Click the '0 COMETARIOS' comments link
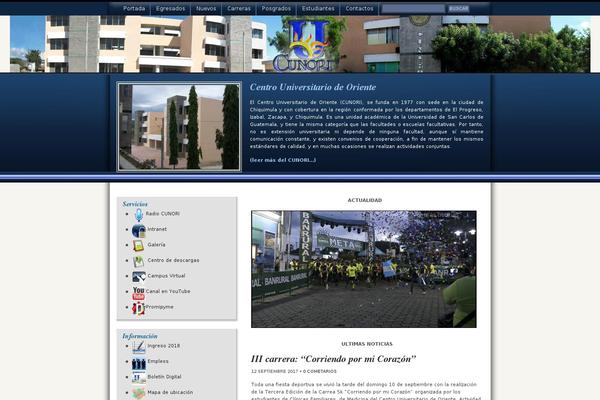 [x=320, y=371]
